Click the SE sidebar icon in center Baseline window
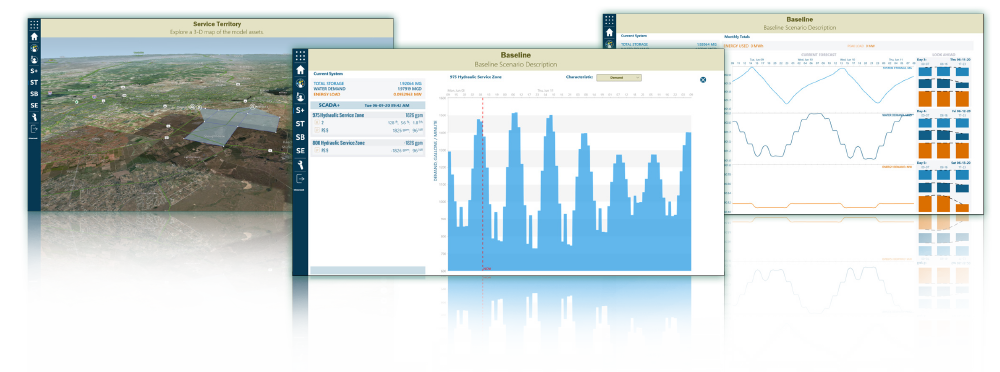 tap(300, 151)
